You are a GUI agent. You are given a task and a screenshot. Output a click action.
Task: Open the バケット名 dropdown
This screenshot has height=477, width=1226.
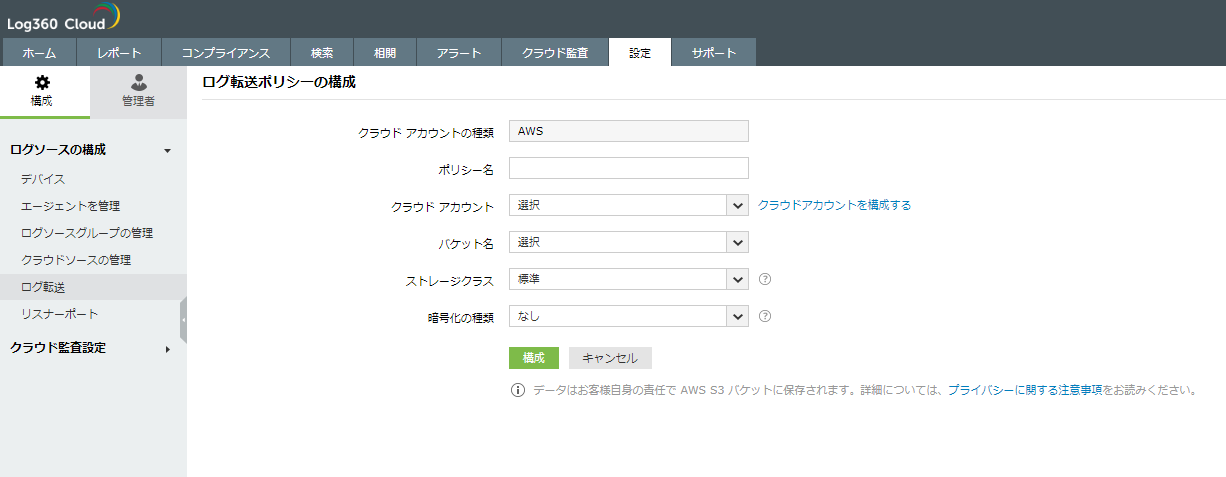[629, 242]
